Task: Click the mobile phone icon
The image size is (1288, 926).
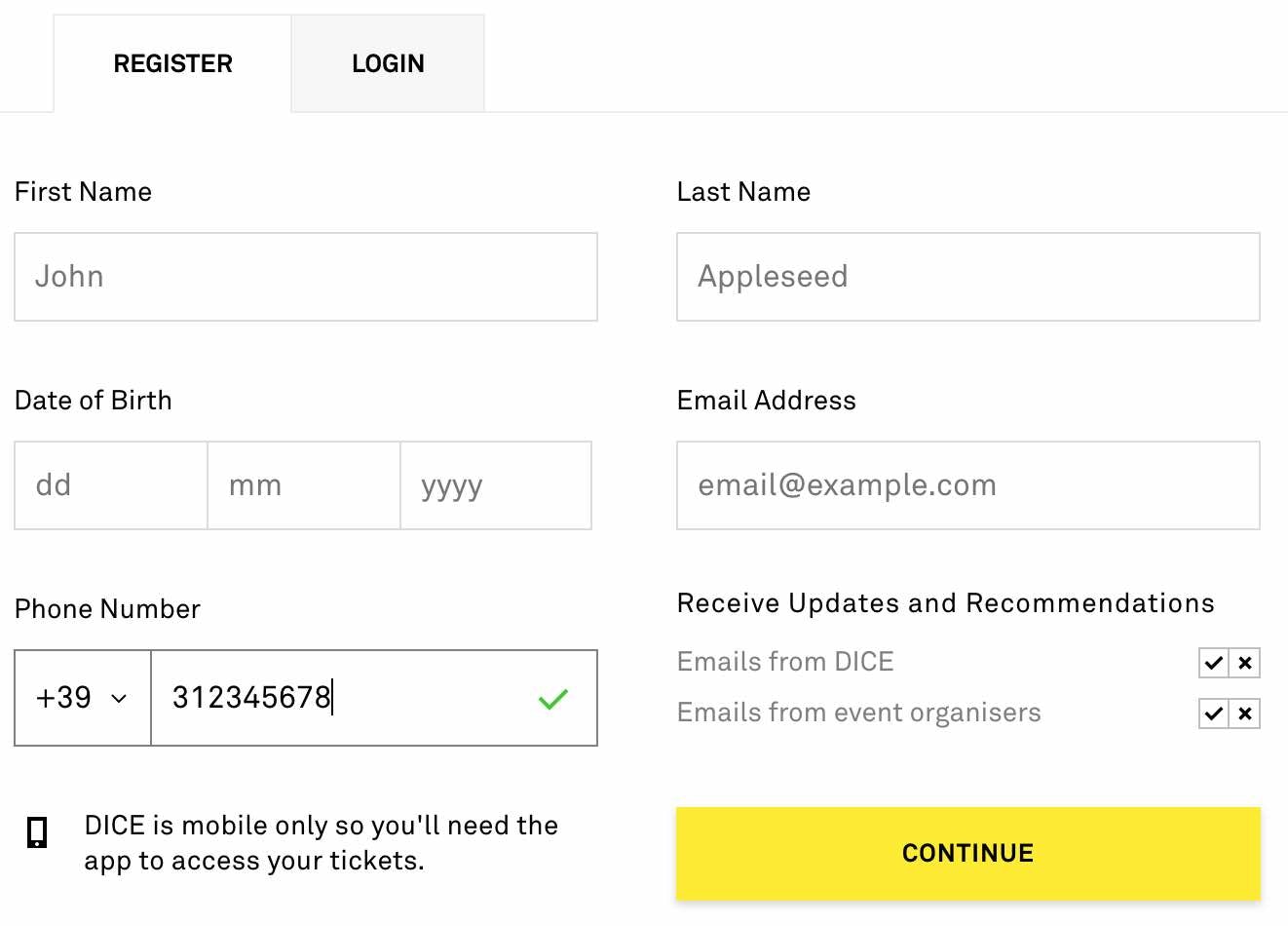Action: tap(37, 831)
